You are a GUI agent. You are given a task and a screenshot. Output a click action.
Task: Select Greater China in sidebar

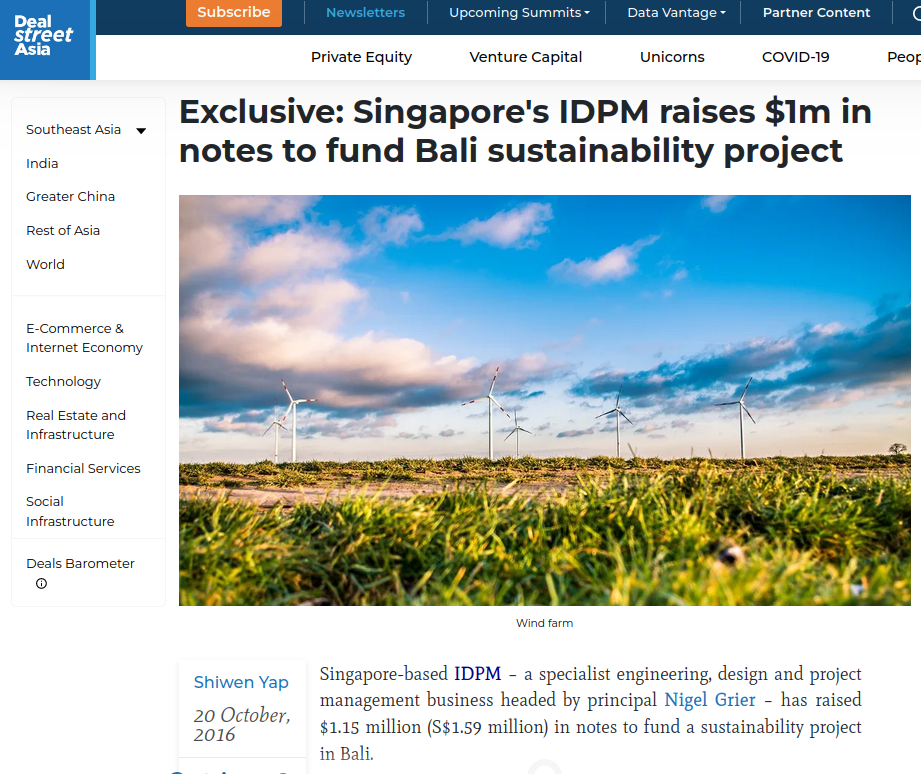(70, 197)
